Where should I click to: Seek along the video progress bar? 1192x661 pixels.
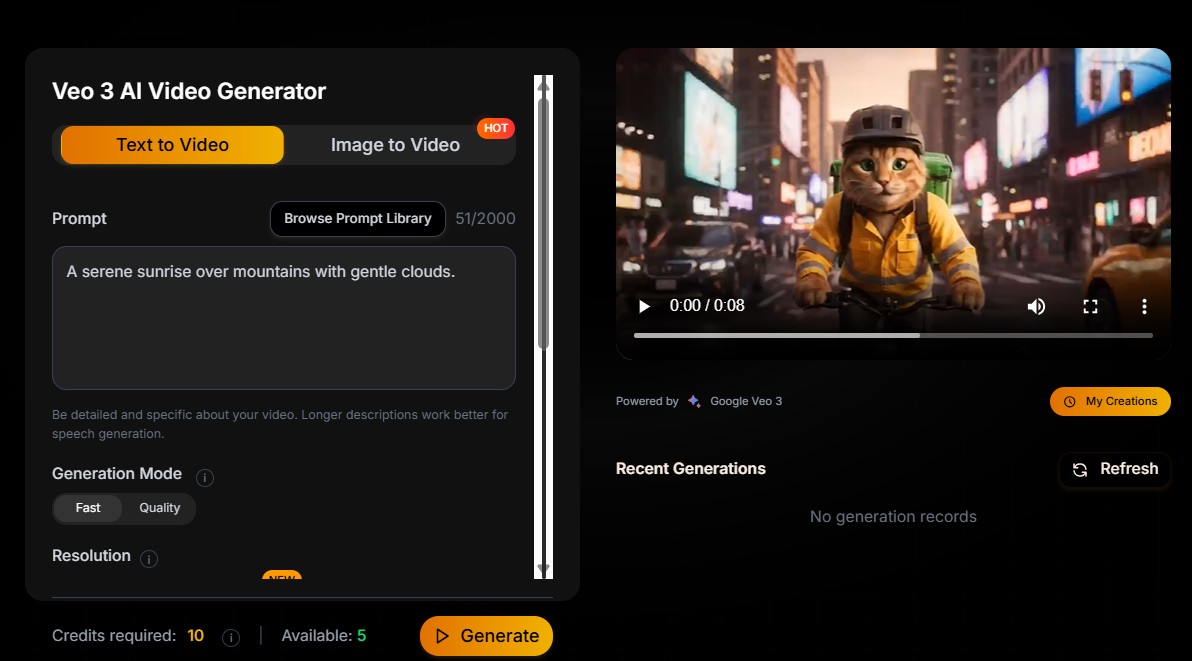point(892,335)
